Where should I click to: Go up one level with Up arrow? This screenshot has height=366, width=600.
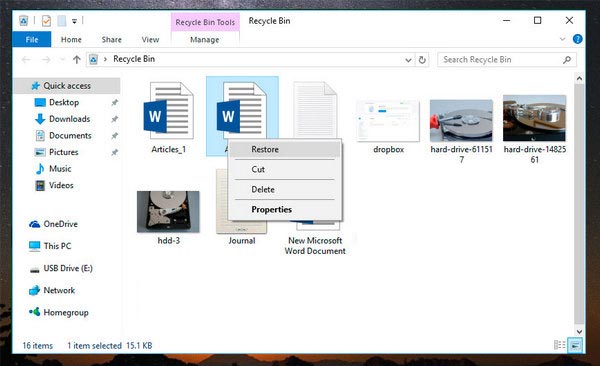[x=77, y=60]
